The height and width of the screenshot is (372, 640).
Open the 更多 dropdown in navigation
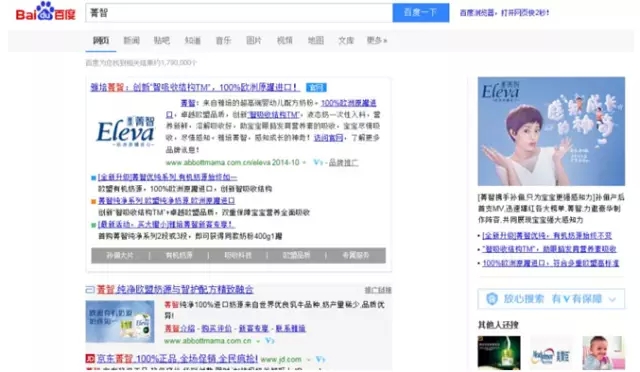[x=376, y=40]
